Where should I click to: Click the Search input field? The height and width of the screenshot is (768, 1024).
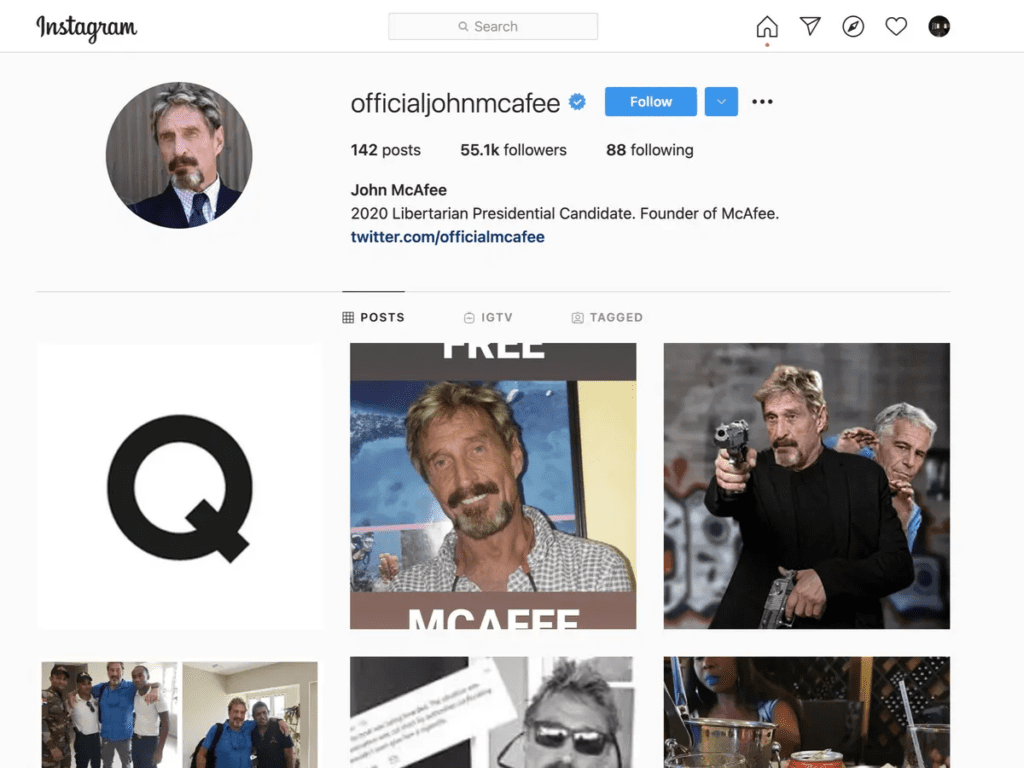(x=493, y=26)
